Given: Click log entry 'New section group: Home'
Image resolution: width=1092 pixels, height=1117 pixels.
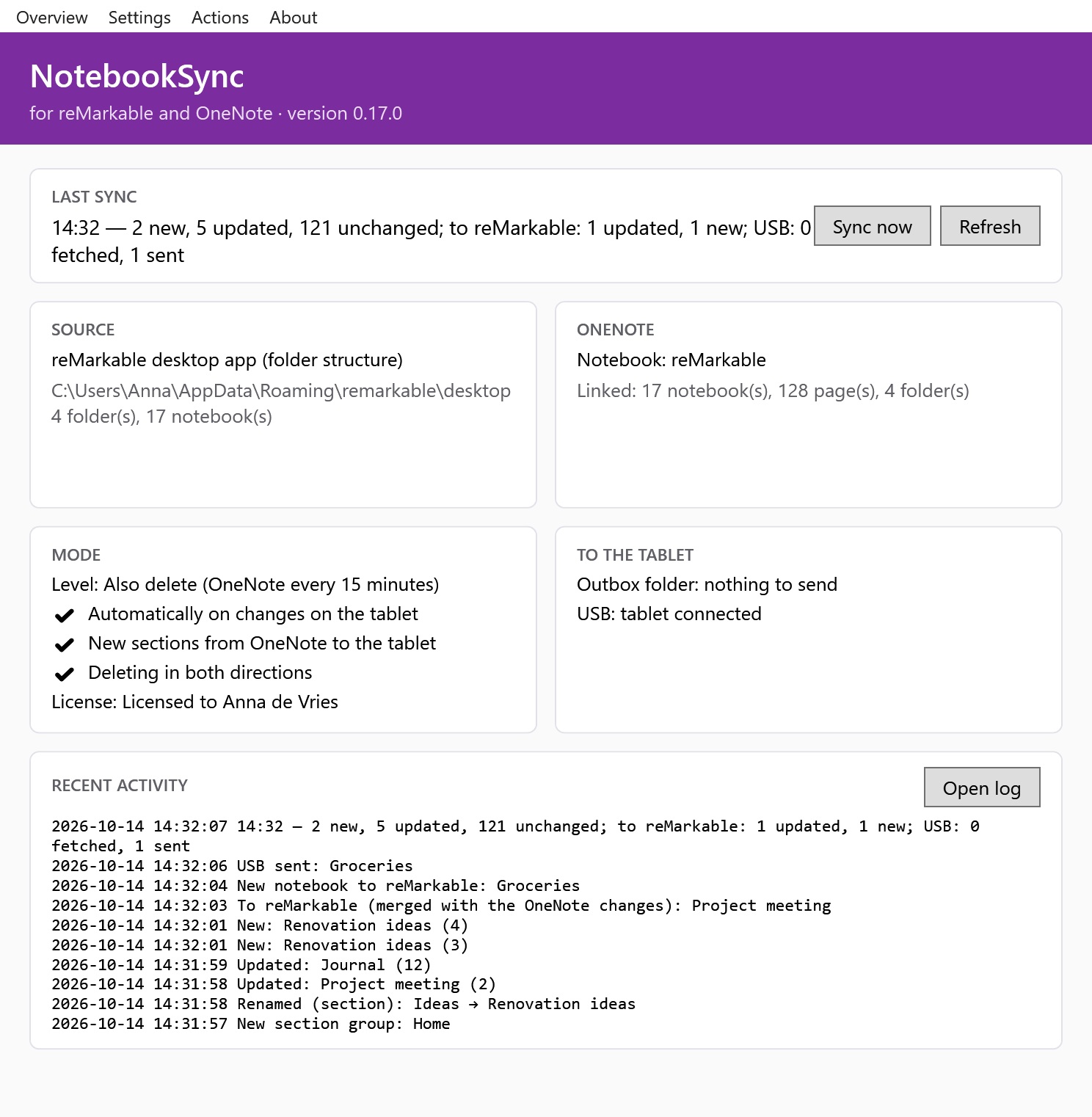Looking at the screenshot, I should [x=251, y=1024].
